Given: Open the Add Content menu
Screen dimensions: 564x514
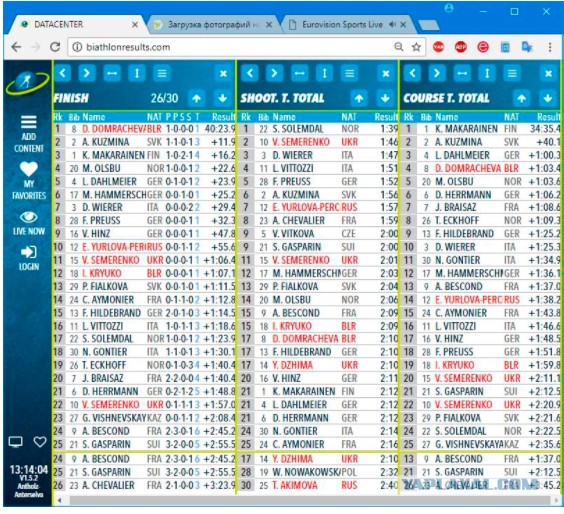Looking at the screenshot, I should (x=28, y=134).
